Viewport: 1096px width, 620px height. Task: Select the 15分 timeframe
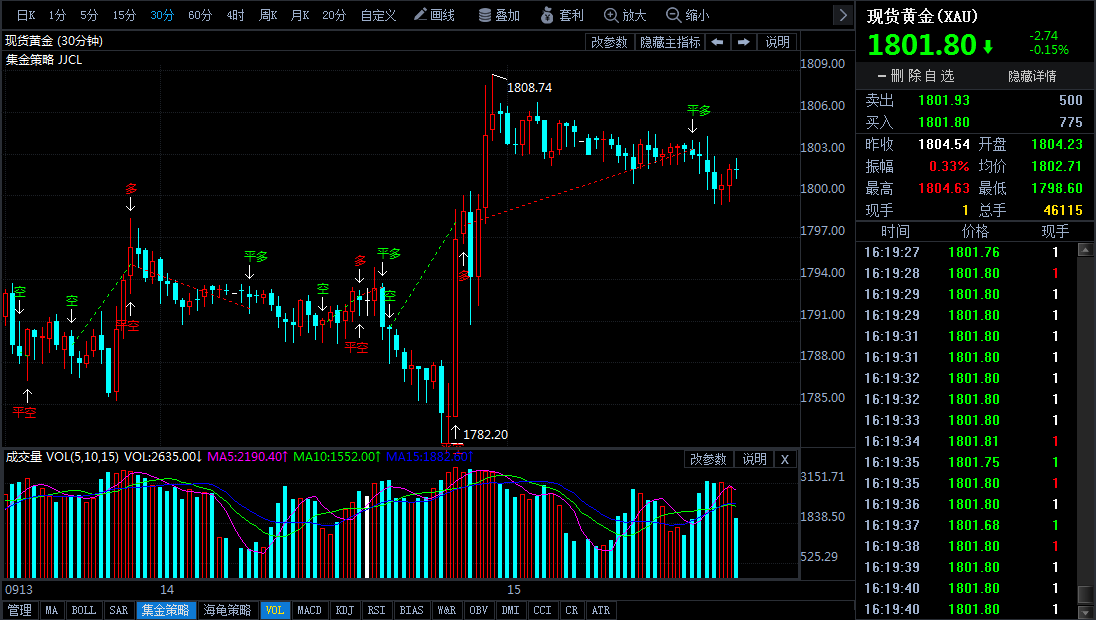click(124, 15)
